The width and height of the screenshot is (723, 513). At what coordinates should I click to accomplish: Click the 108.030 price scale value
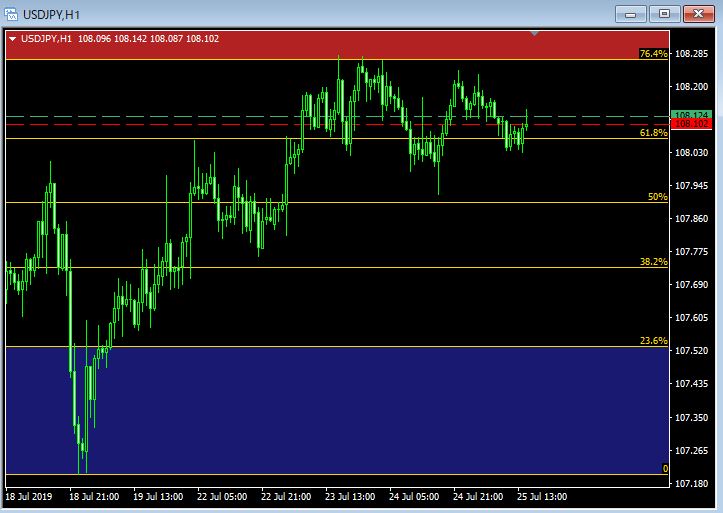[x=691, y=153]
